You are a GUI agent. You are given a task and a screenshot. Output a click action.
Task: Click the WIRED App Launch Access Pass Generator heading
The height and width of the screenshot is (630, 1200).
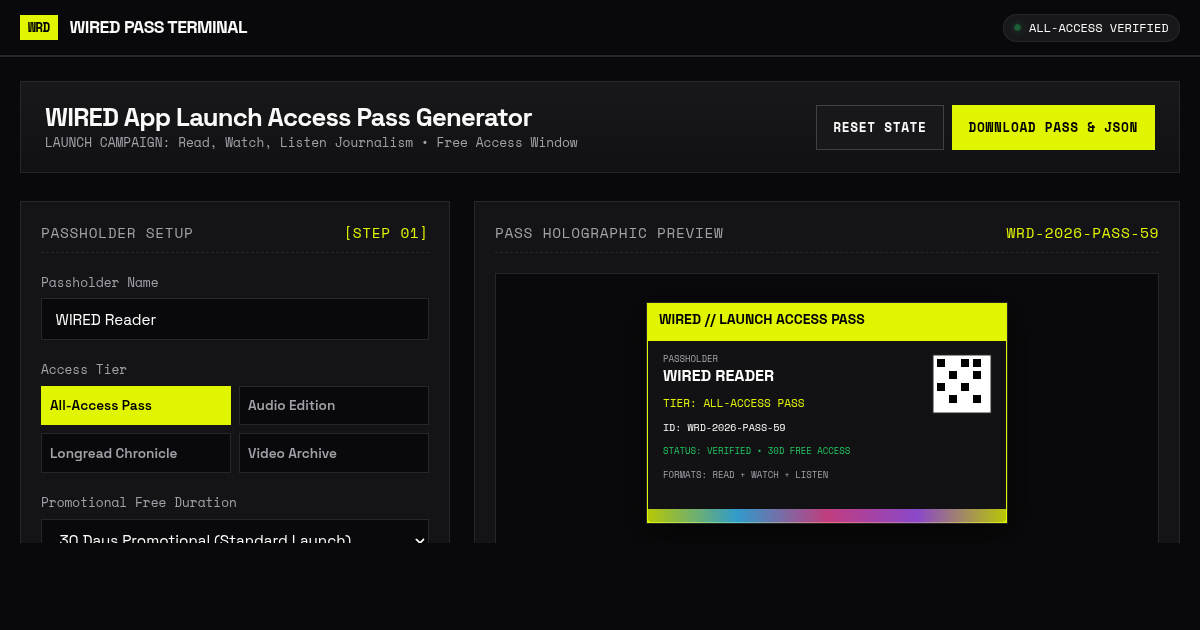tap(288, 117)
